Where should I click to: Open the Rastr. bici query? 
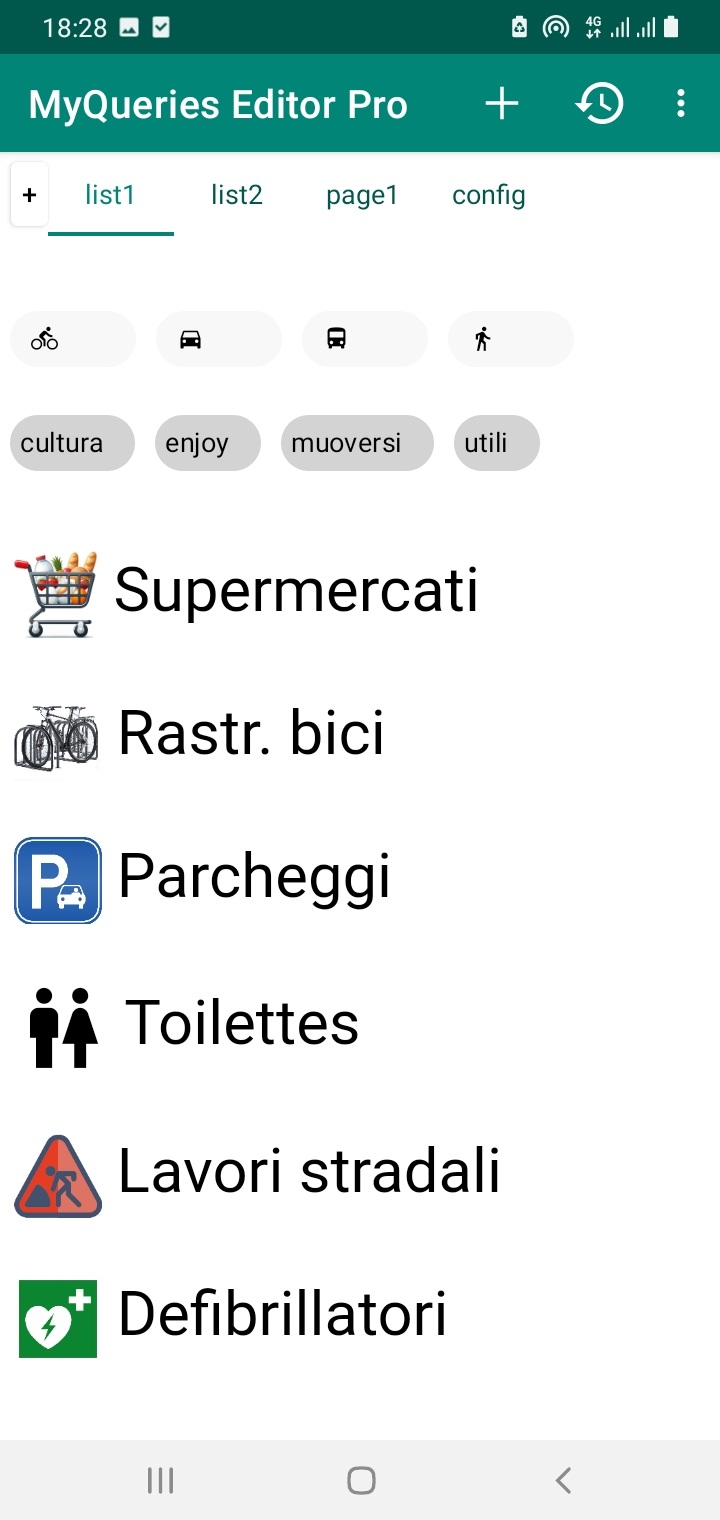click(x=251, y=734)
